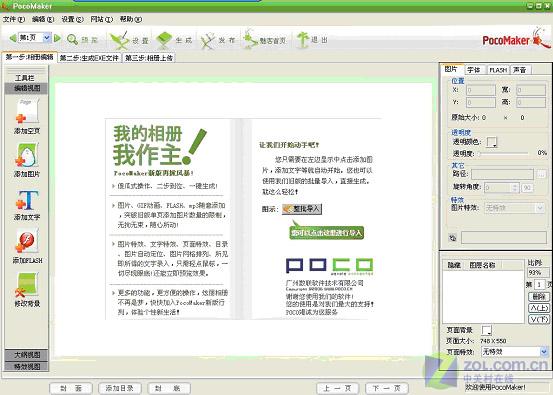Select the FLASH properties tab
The image size is (553, 395).
click(x=498, y=70)
